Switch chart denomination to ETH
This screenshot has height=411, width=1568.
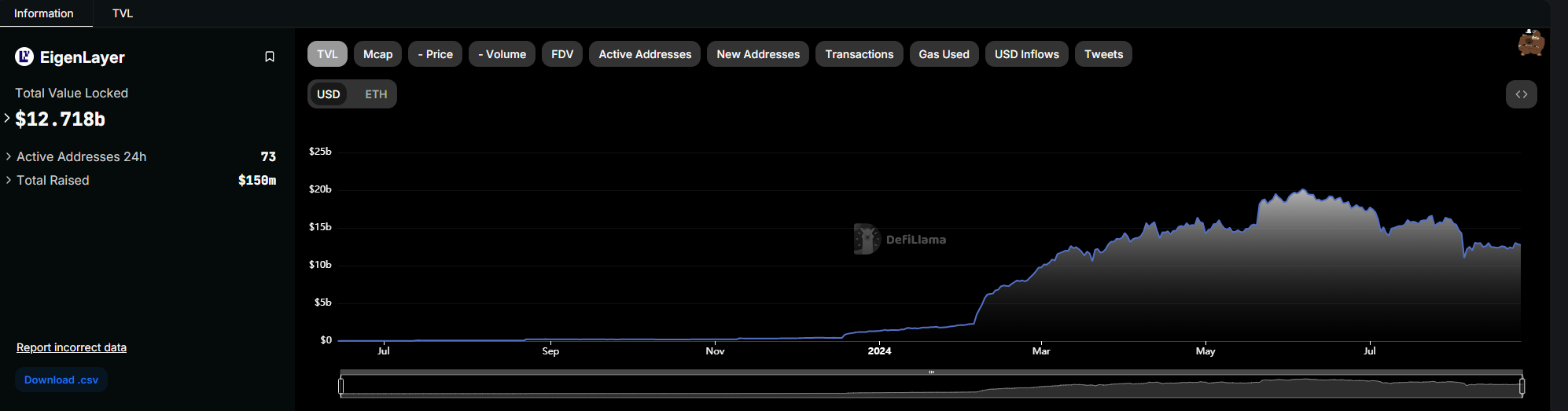[x=376, y=94]
